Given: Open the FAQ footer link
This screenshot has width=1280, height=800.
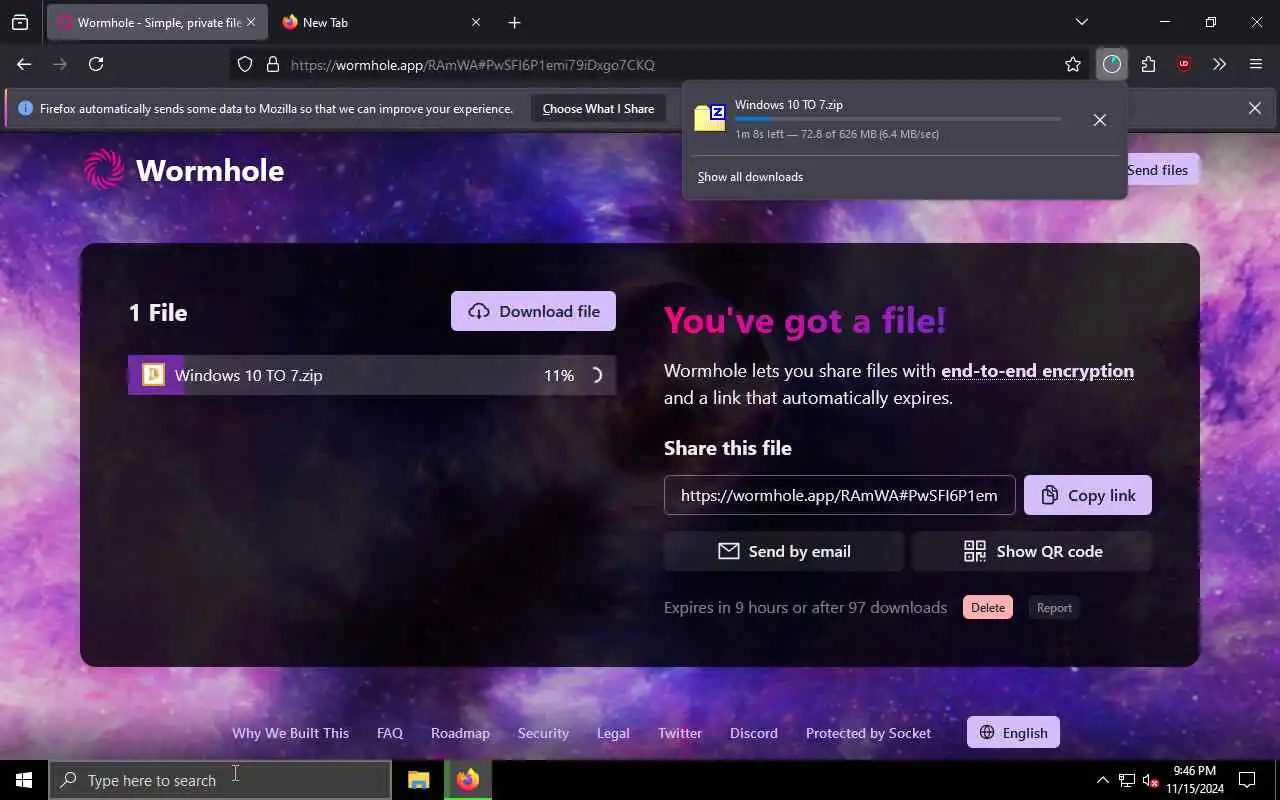Looking at the screenshot, I should tap(390, 733).
